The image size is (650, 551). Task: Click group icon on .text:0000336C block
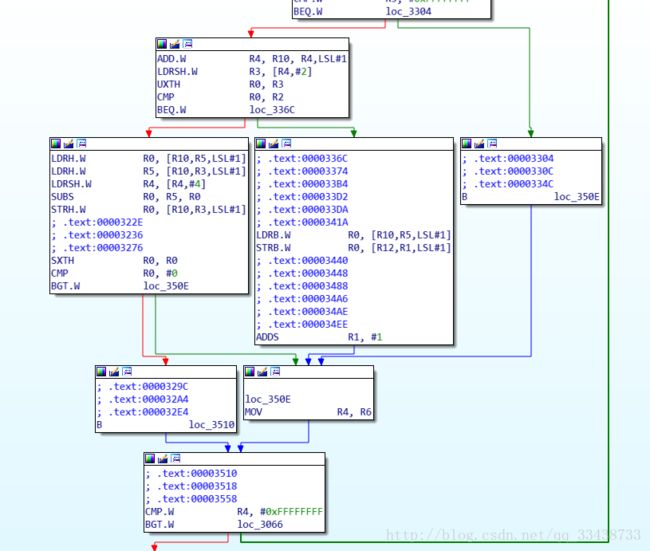(x=286, y=143)
